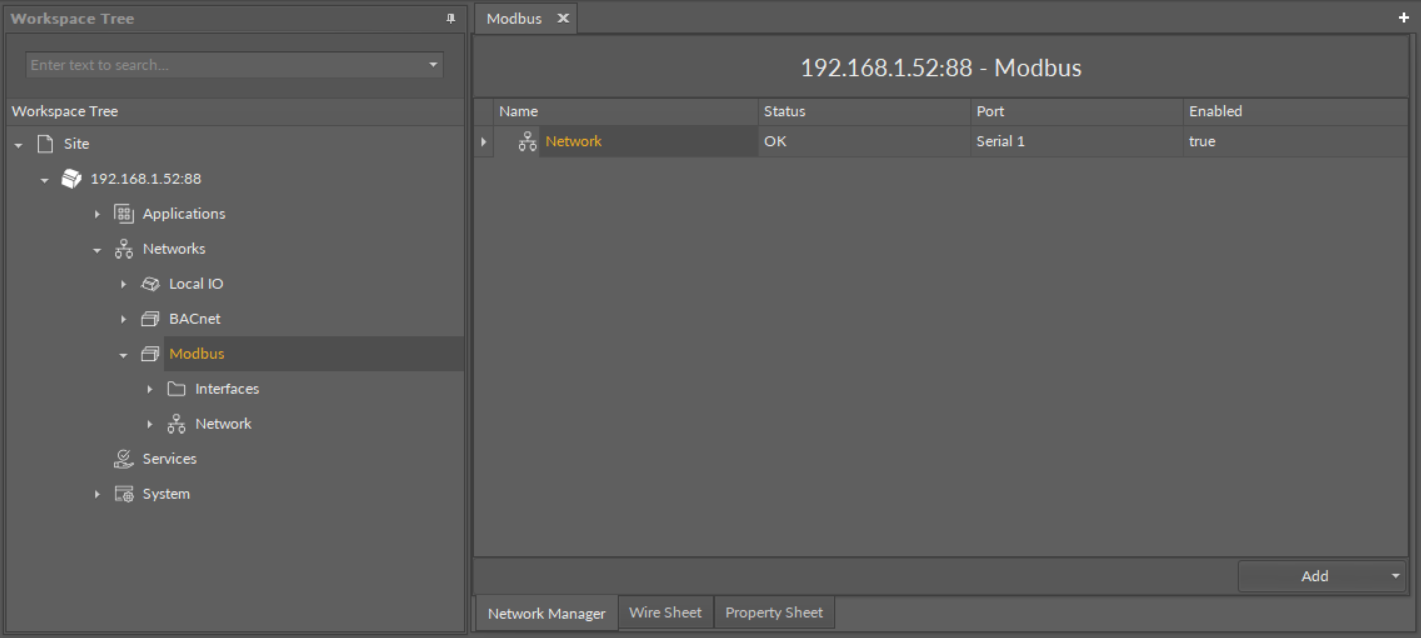Expand the Network row in the table
Screen dimensions: 1421x638
(x=484, y=142)
